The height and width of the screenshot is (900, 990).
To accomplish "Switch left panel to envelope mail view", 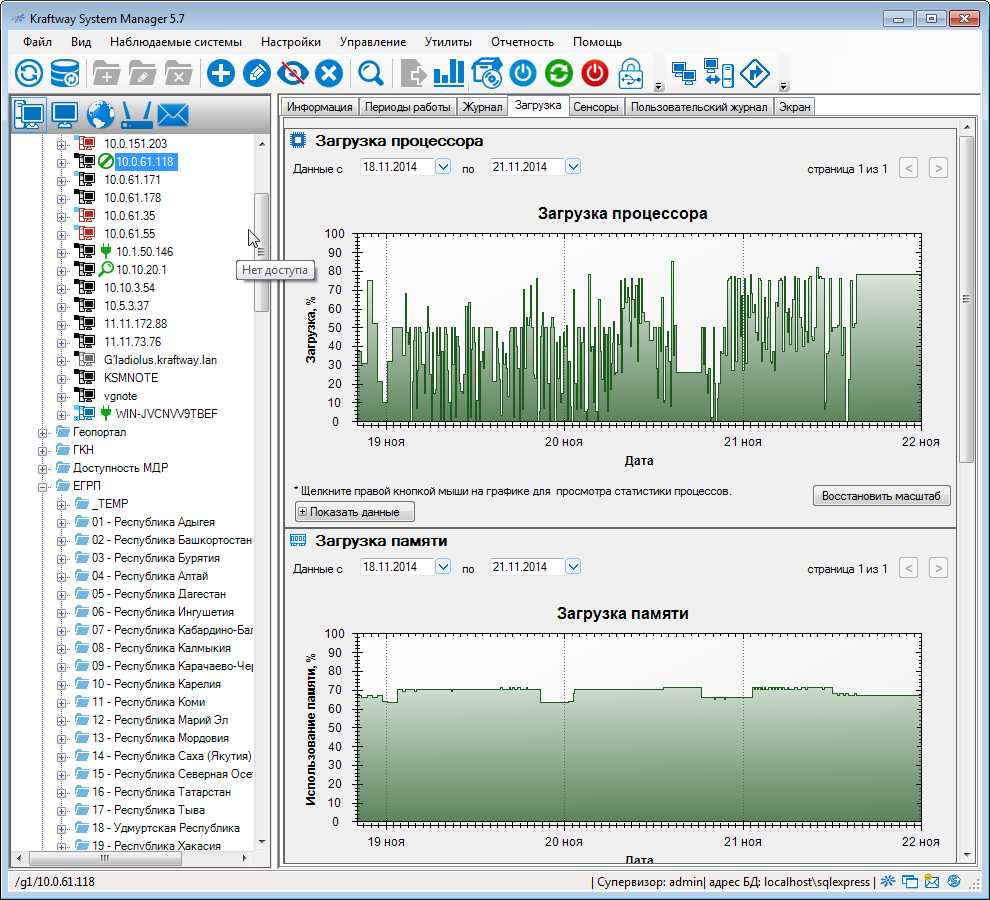I will (173, 115).
